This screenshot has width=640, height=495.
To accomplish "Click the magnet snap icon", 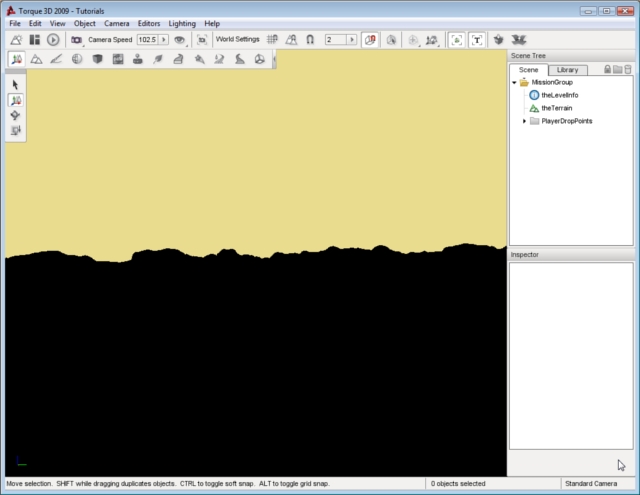I will click(x=310, y=39).
